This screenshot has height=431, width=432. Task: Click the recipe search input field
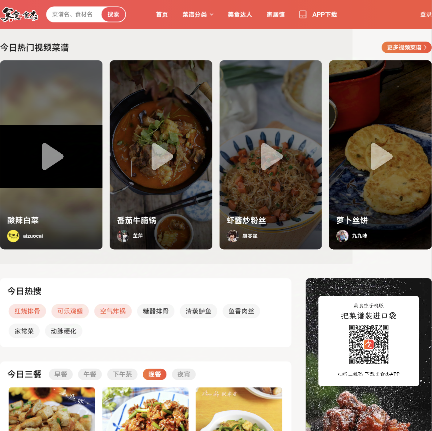[75, 14]
